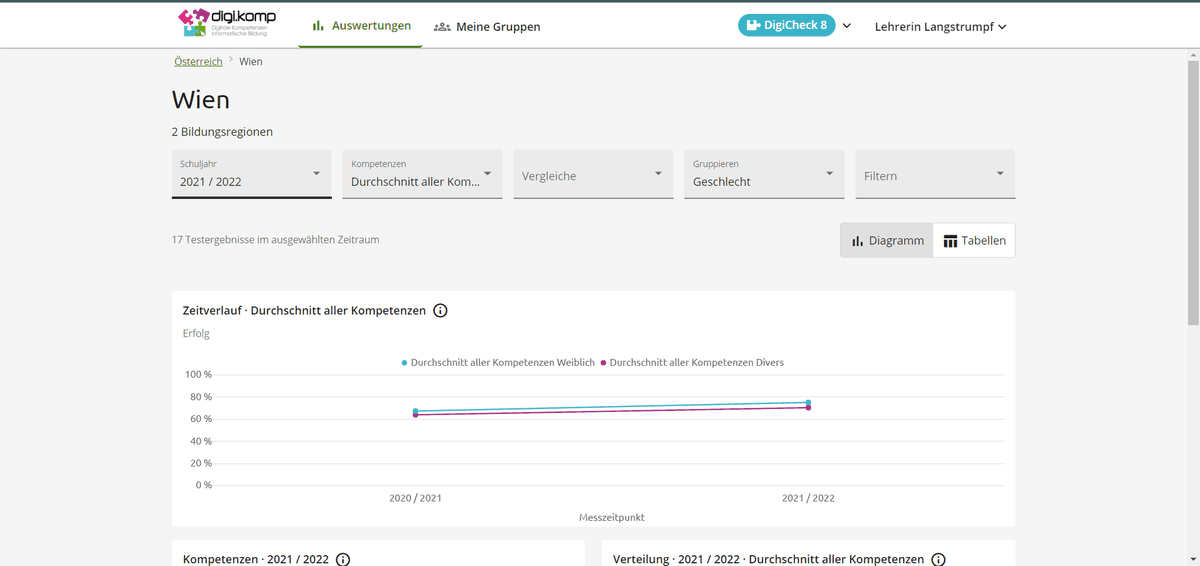The height and width of the screenshot is (566, 1200).
Task: Click info icon beside Verteilung heading
Action: tap(938, 560)
